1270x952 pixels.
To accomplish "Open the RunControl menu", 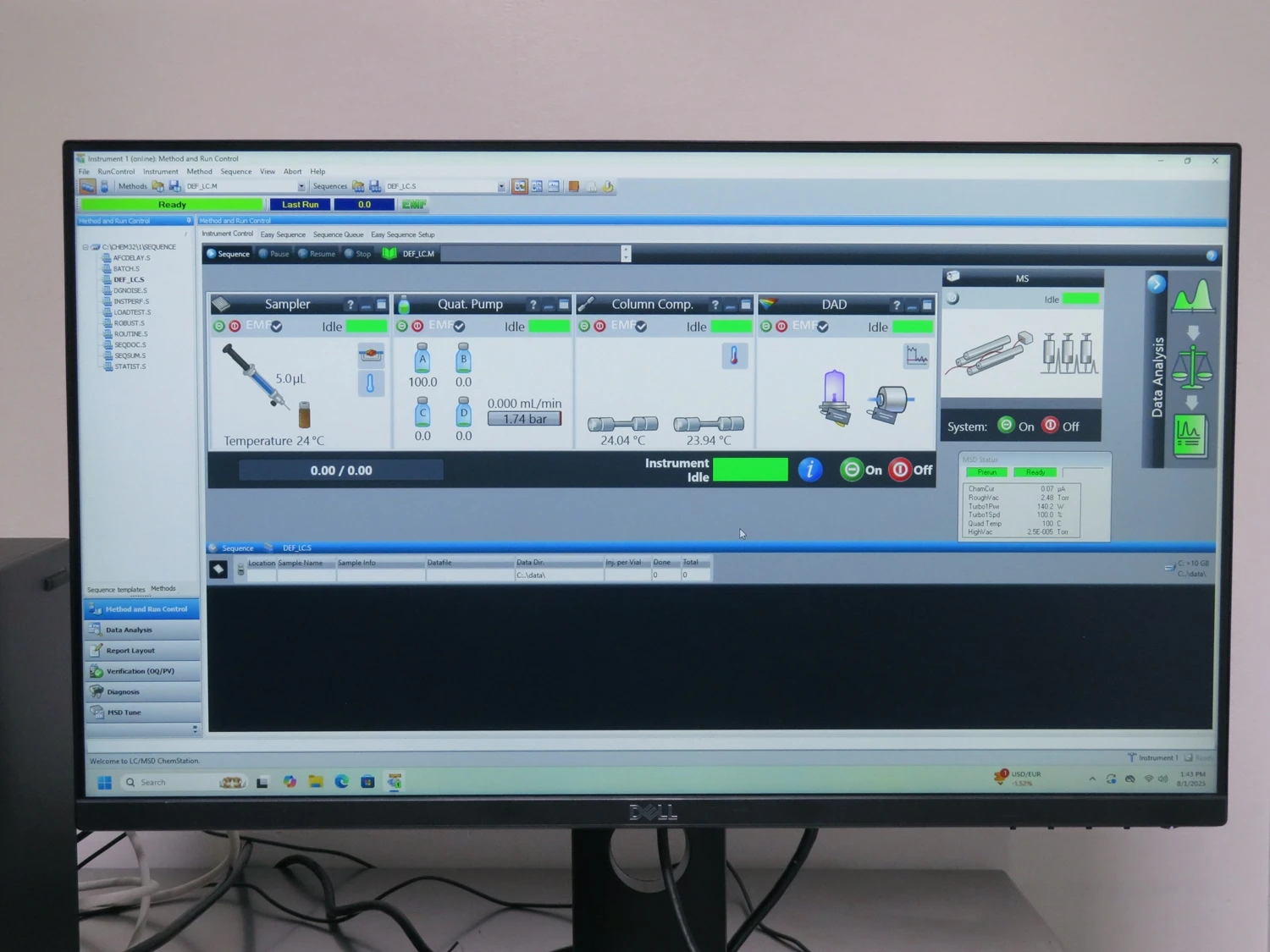I will [116, 172].
